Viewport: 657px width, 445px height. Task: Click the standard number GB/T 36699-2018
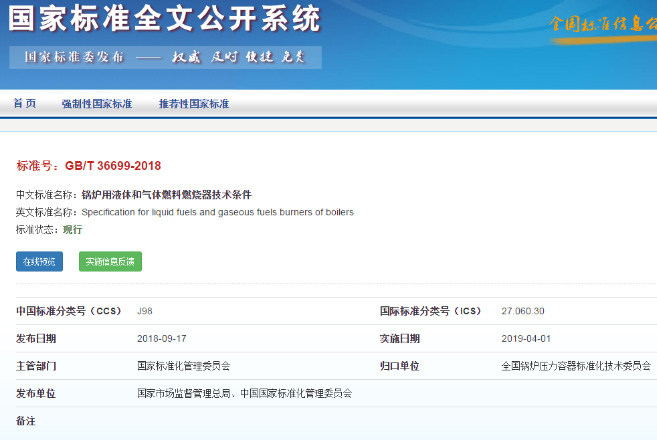(x=112, y=166)
